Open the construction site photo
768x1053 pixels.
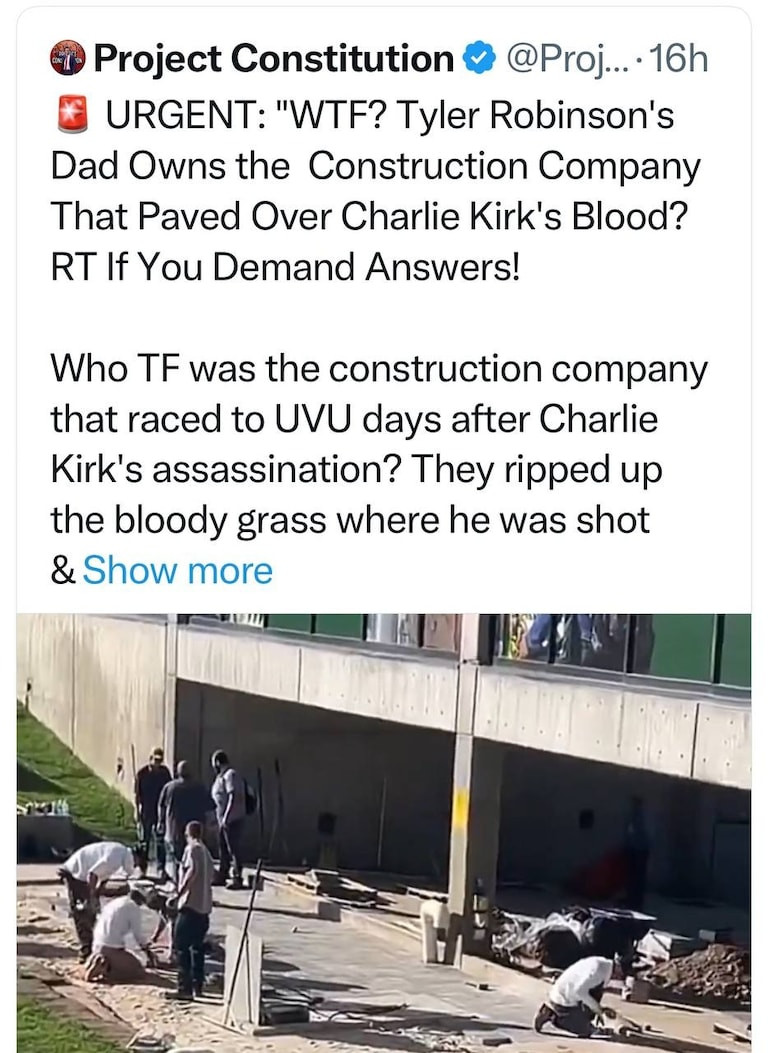[x=384, y=832]
